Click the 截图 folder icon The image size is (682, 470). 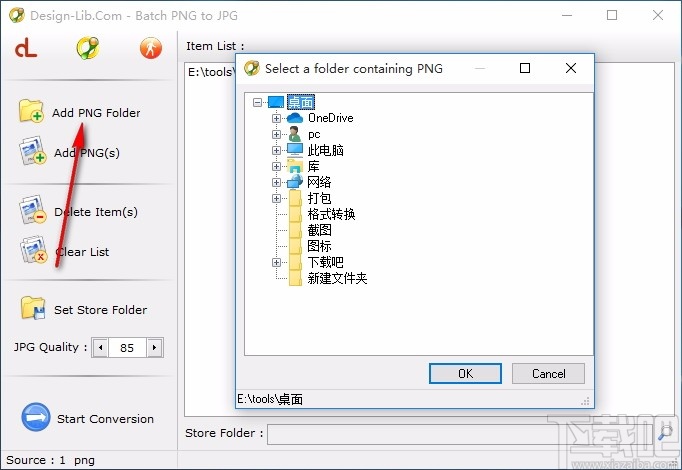(x=295, y=230)
